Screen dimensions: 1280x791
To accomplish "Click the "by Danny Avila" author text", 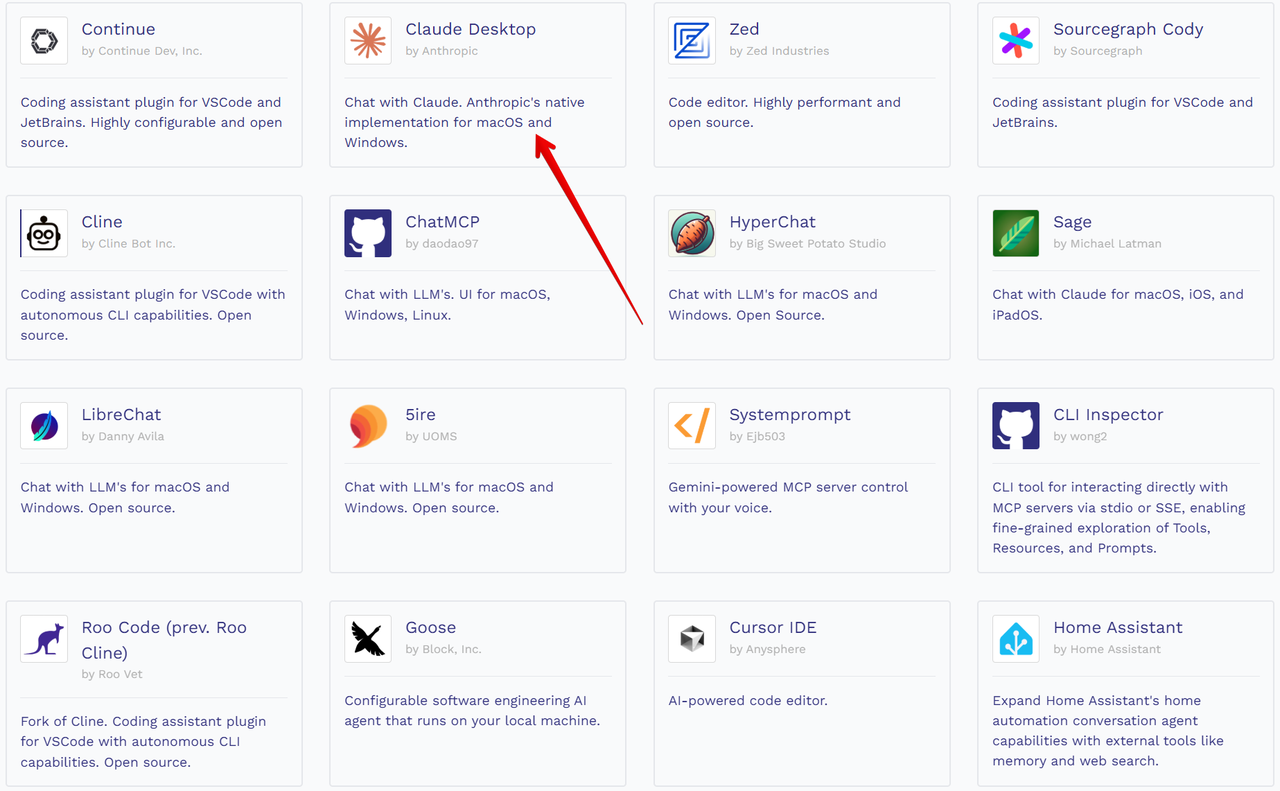I will click(x=123, y=437).
